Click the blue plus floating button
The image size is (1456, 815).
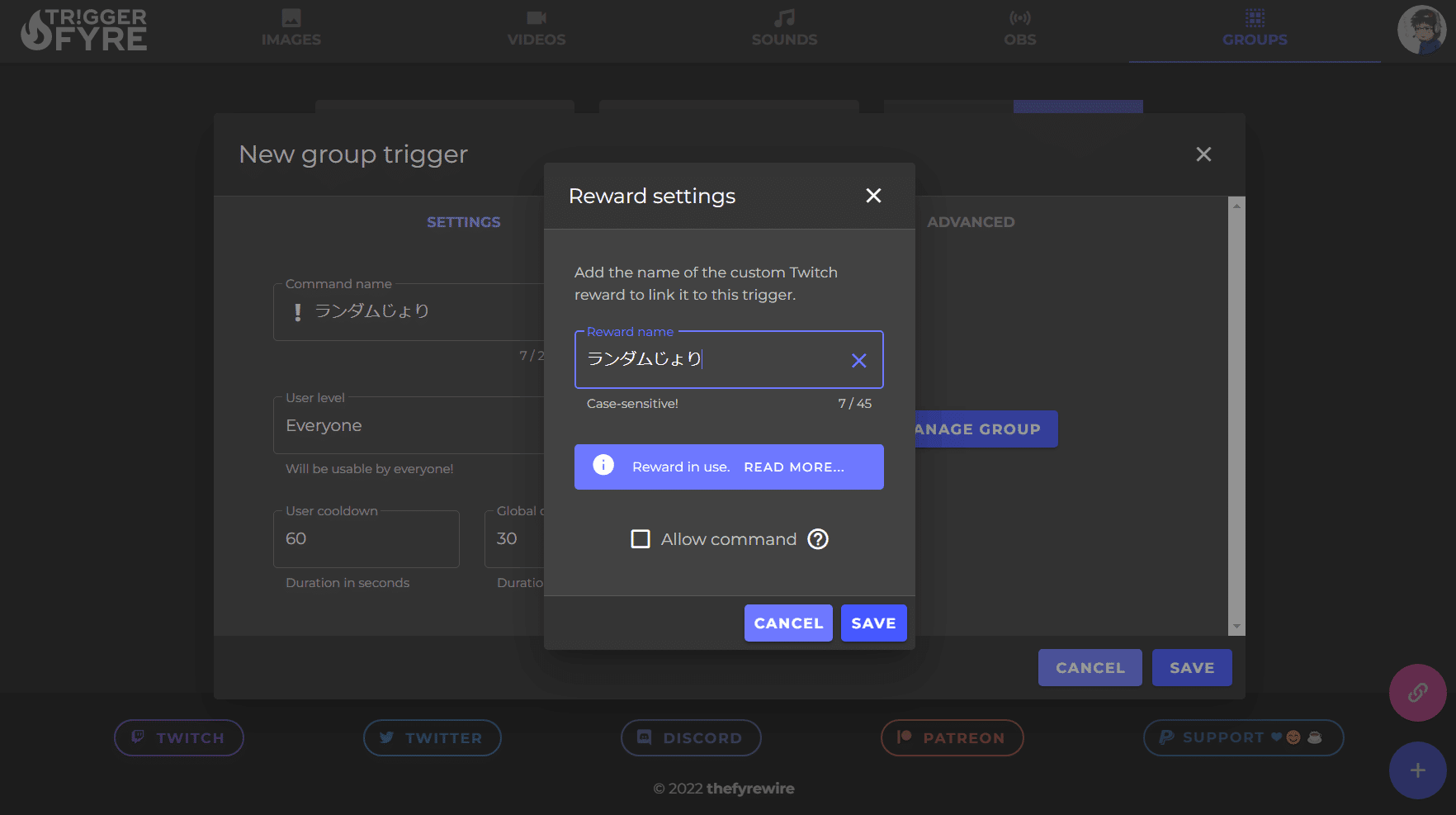coord(1418,770)
